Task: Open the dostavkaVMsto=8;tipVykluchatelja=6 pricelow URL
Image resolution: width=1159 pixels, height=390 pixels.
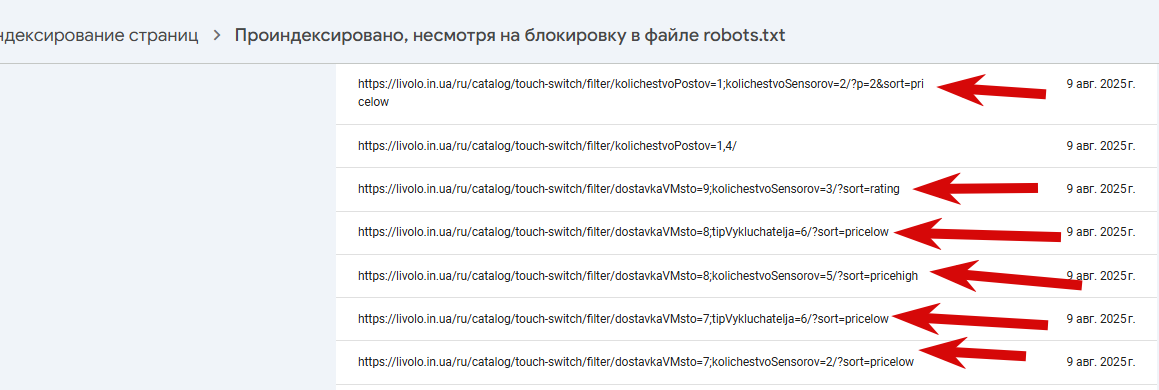Action: [x=623, y=232]
